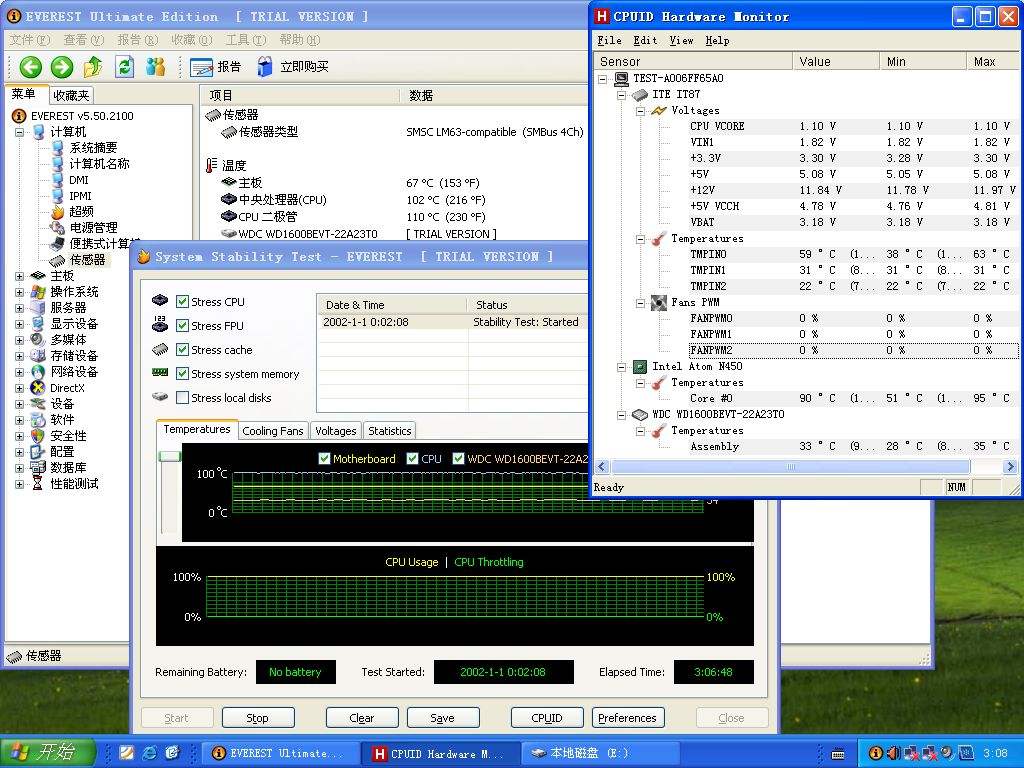1024x768 pixels.
Task: Collapse the Fans PWM node
Action: 641,303
